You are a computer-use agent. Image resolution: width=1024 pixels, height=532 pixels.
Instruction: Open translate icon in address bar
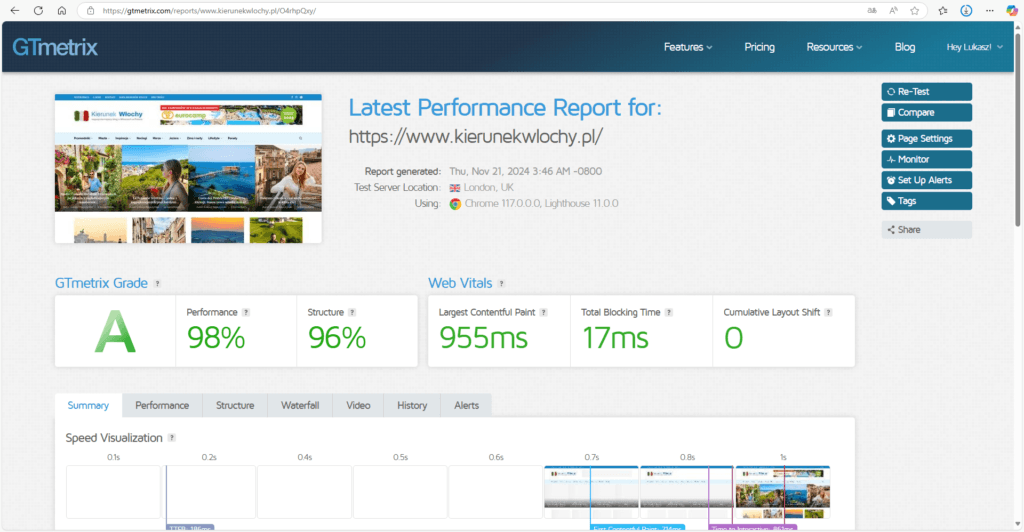click(872, 10)
